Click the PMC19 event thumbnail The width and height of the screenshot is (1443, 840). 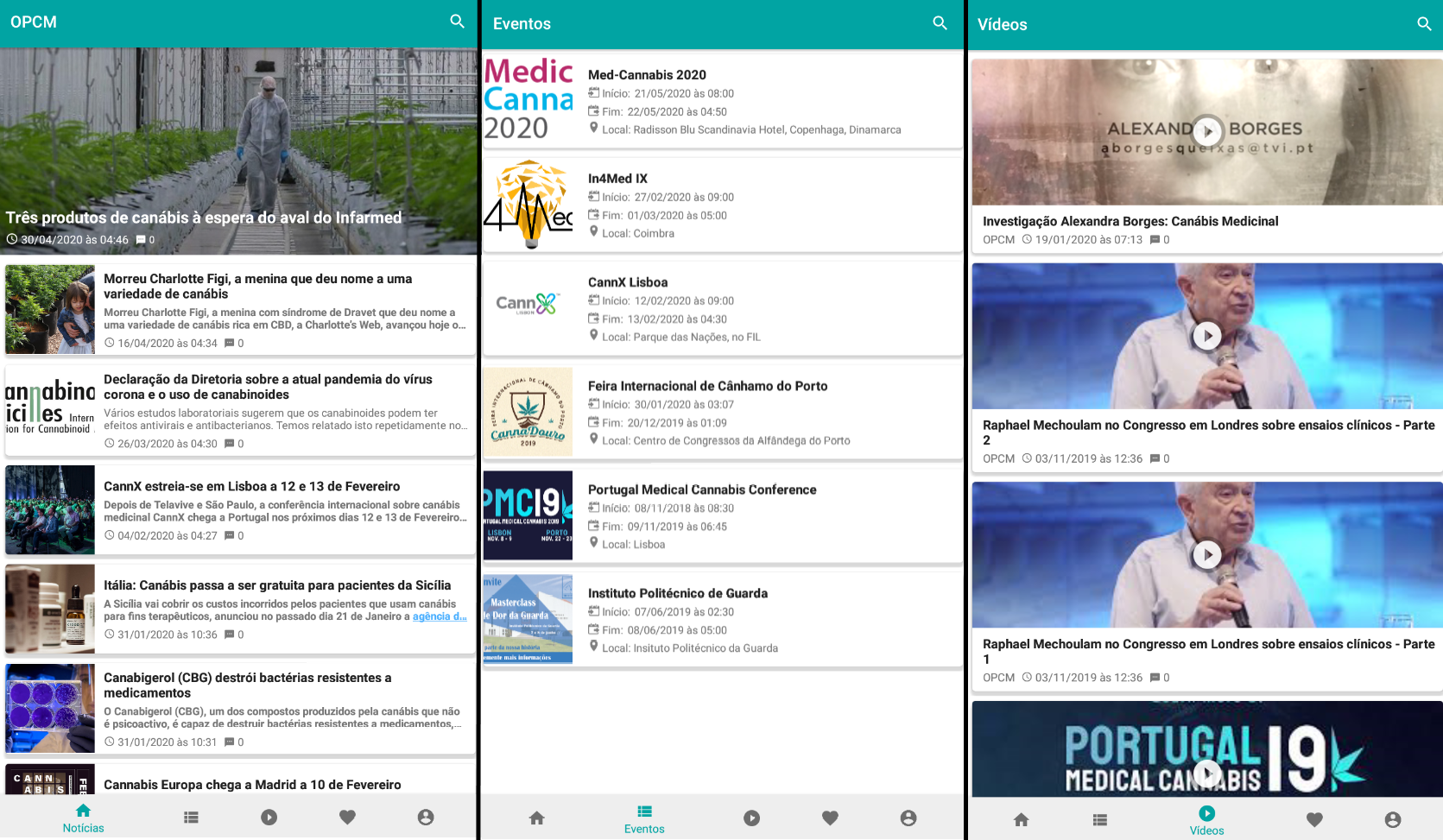click(528, 515)
